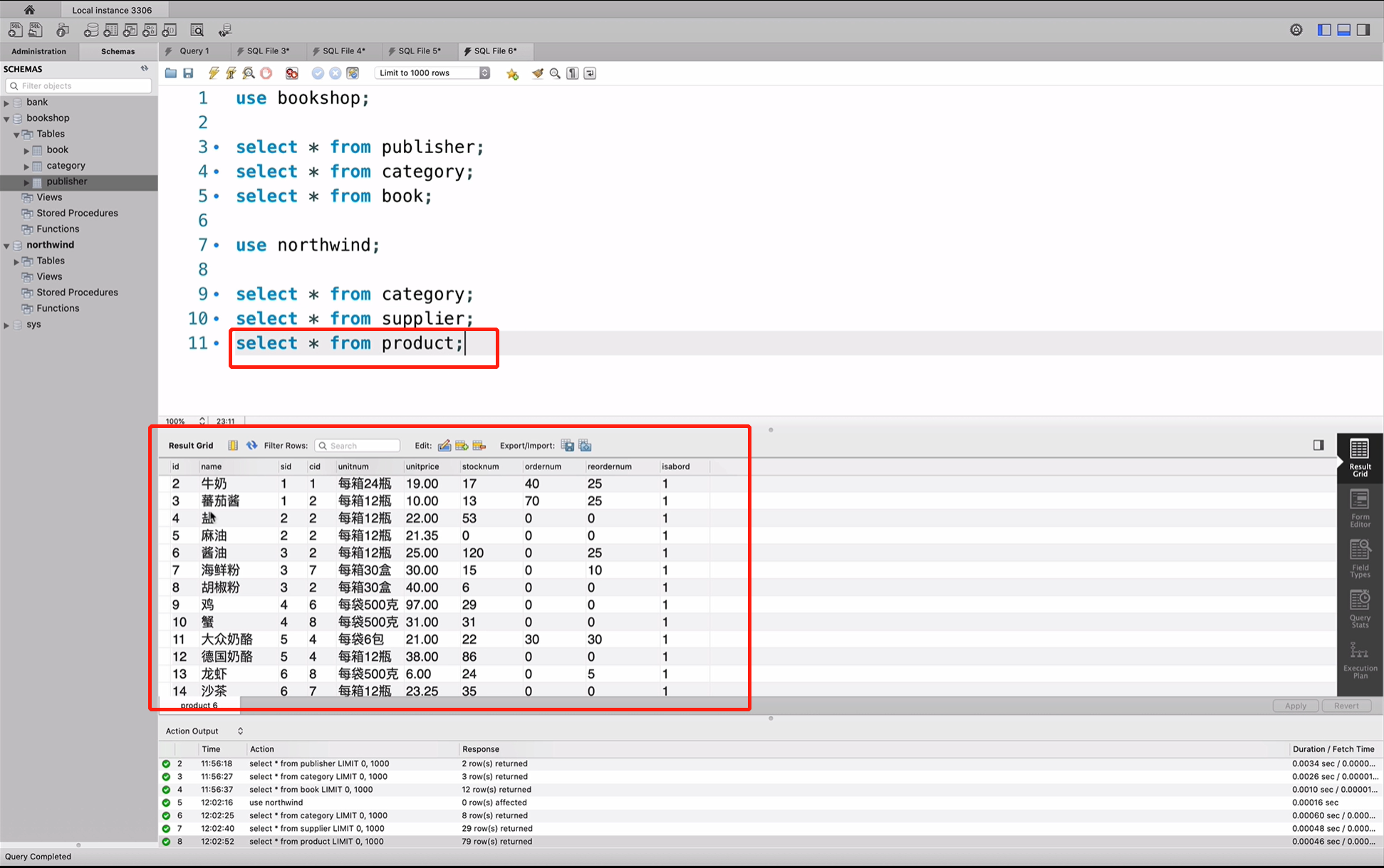Add query to favorites star icon
Screen dimensions: 1384x868
pos(512,73)
